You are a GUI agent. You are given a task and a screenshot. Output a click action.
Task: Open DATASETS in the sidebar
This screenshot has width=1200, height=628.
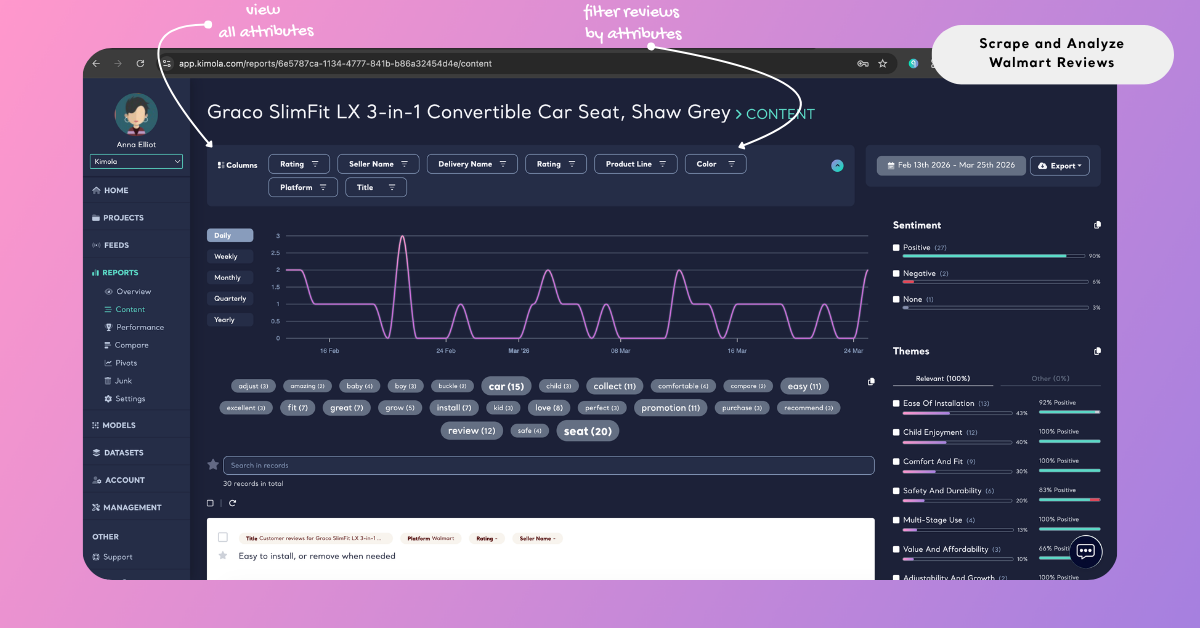117,452
